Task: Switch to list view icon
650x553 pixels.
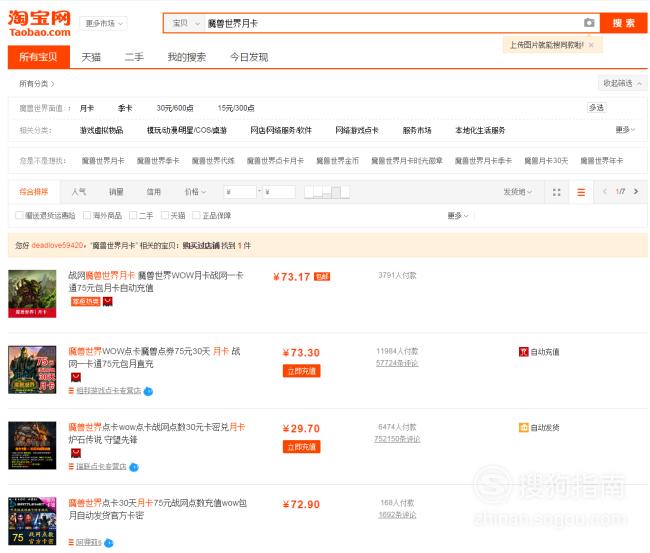Action: (x=581, y=192)
